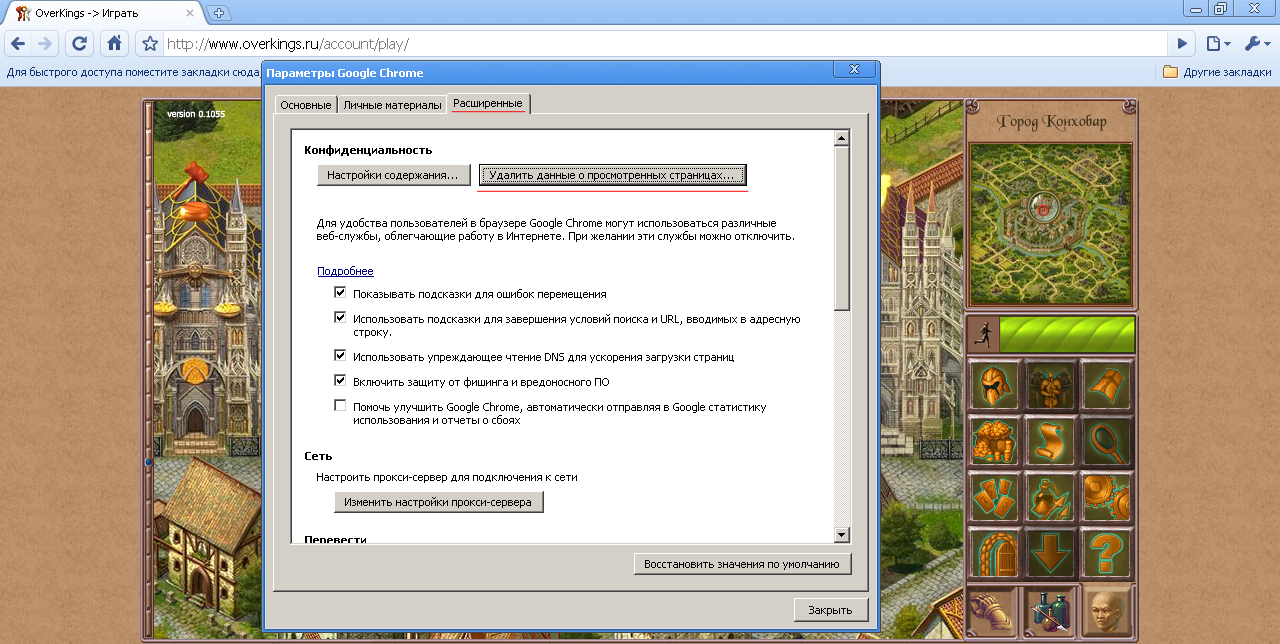The height and width of the screenshot is (644, 1280).
Task: Disable DNS pre-fetching checkbox
Action: pos(340,355)
